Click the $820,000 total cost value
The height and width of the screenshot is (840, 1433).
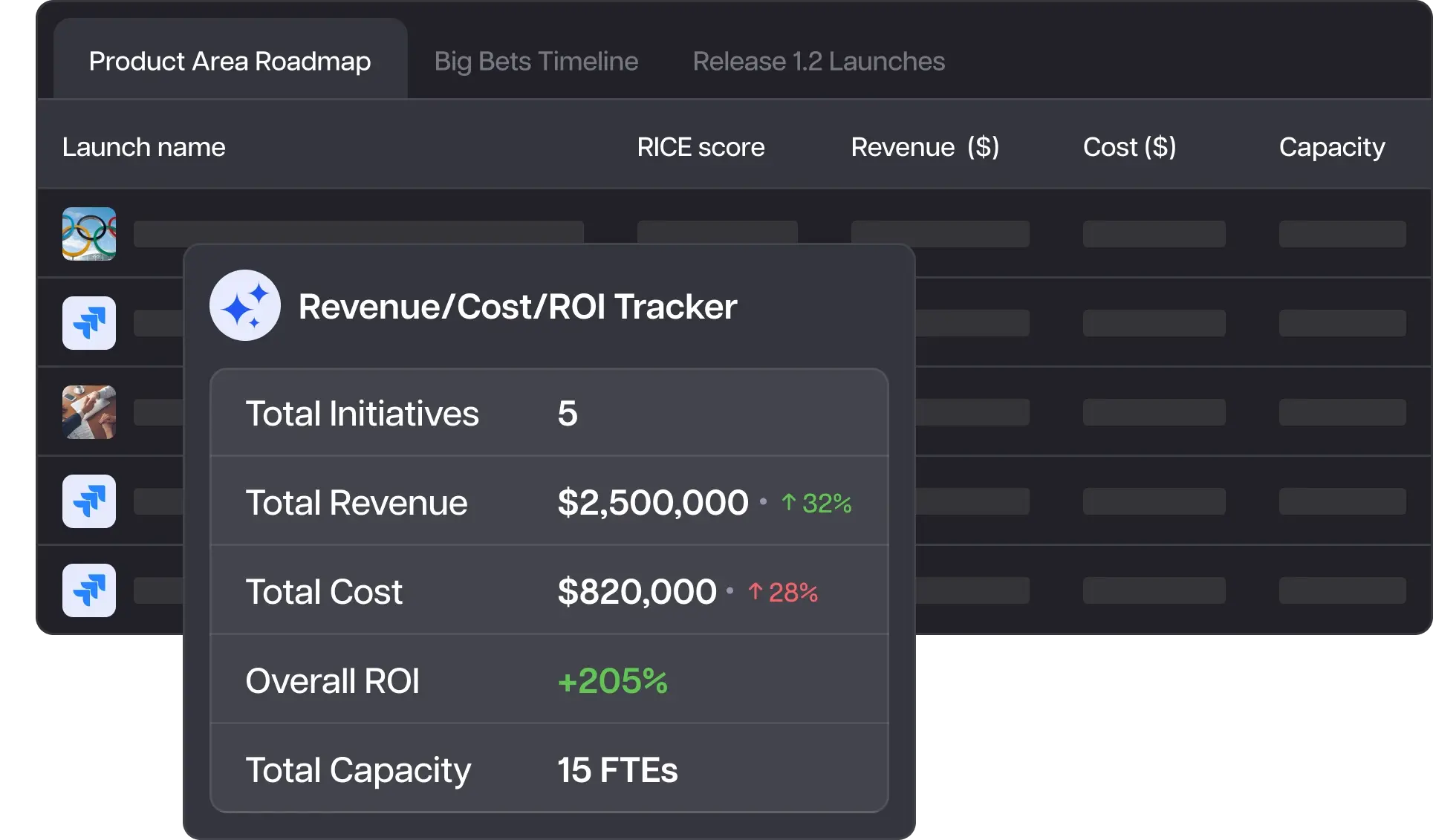tap(637, 592)
